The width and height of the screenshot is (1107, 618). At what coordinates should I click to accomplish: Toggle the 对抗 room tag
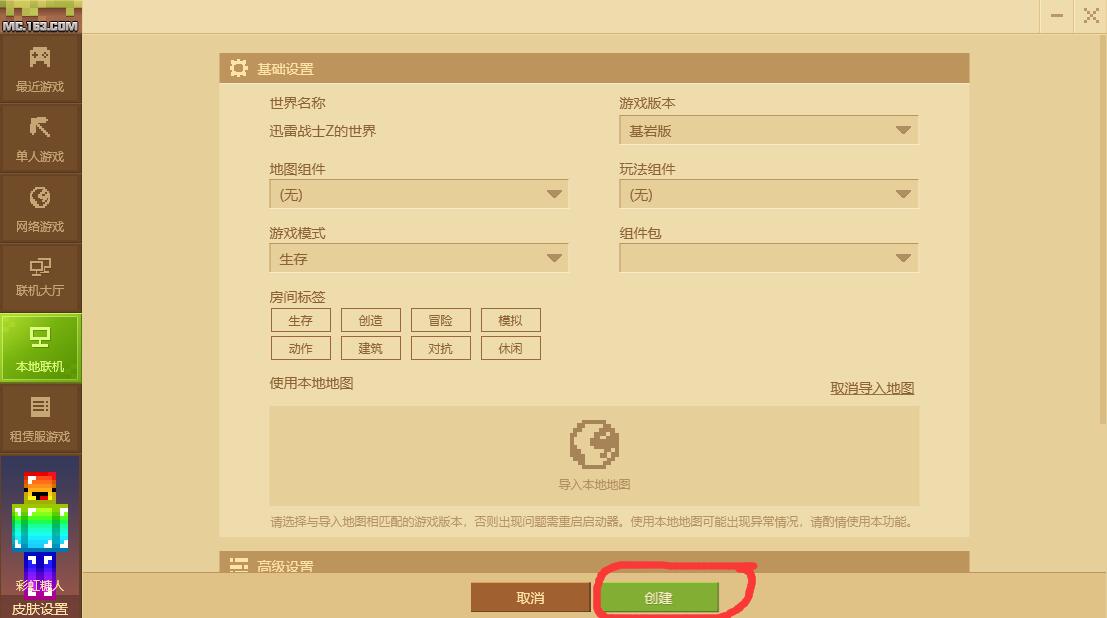point(441,348)
